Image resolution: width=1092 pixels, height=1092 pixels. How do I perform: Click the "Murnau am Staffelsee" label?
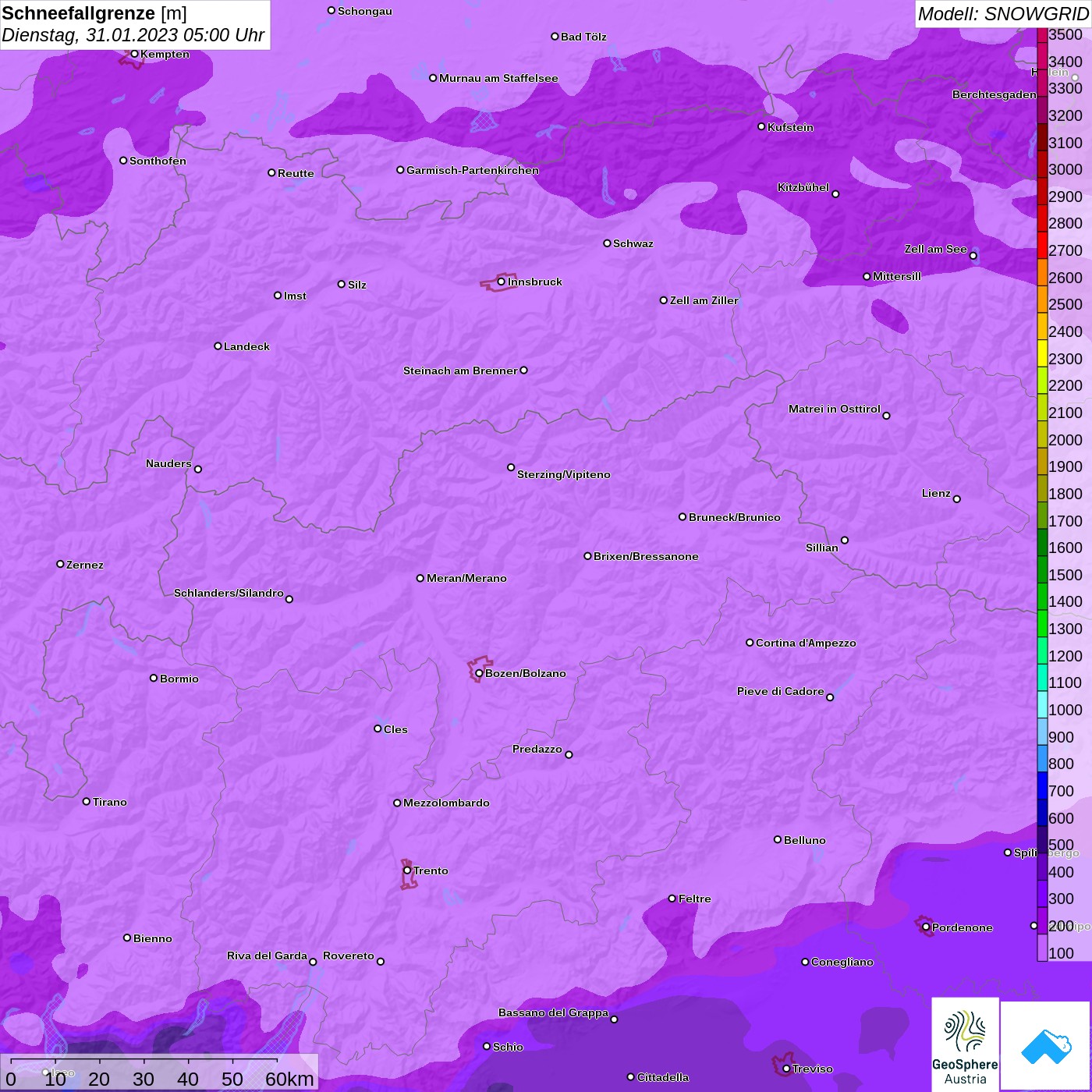(498, 78)
